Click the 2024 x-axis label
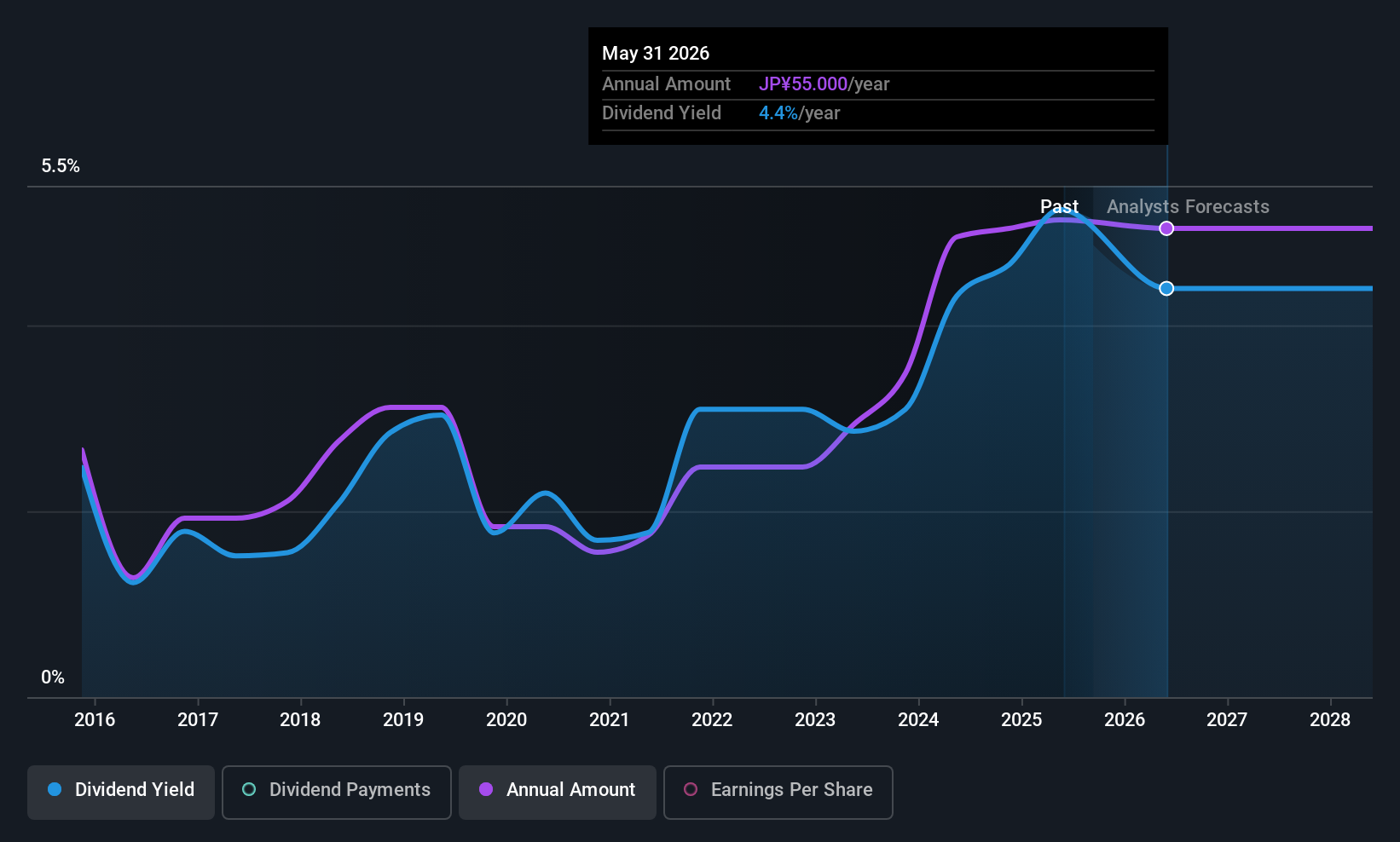1400x842 pixels. 918,720
